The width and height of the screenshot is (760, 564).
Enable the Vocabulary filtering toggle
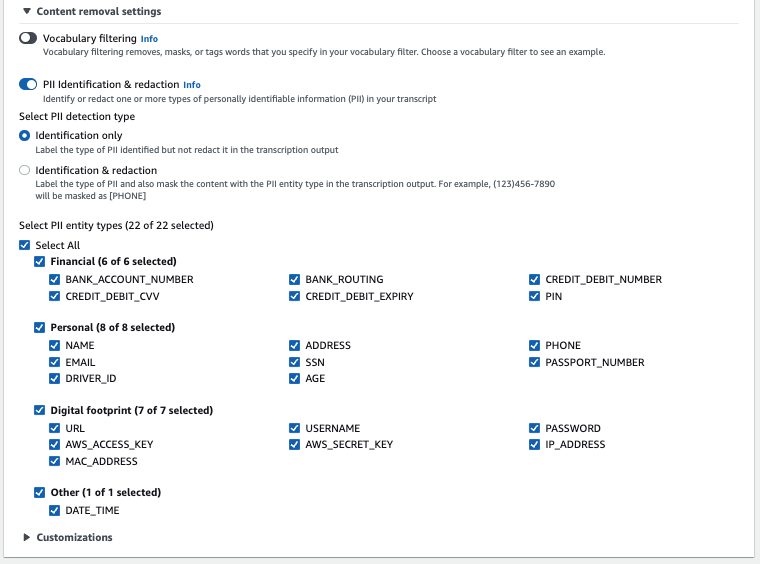[28, 38]
